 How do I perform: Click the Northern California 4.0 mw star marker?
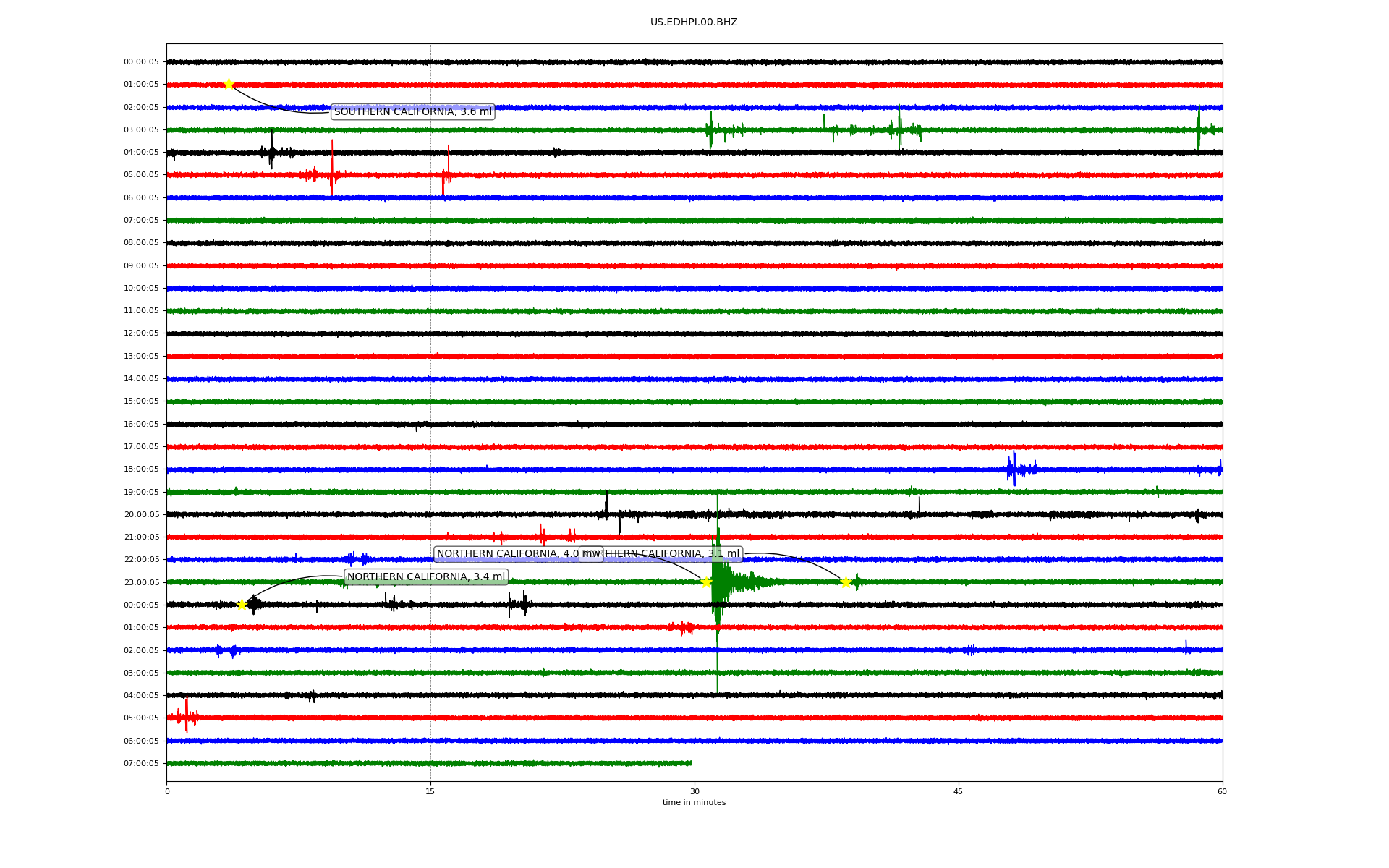706,582
